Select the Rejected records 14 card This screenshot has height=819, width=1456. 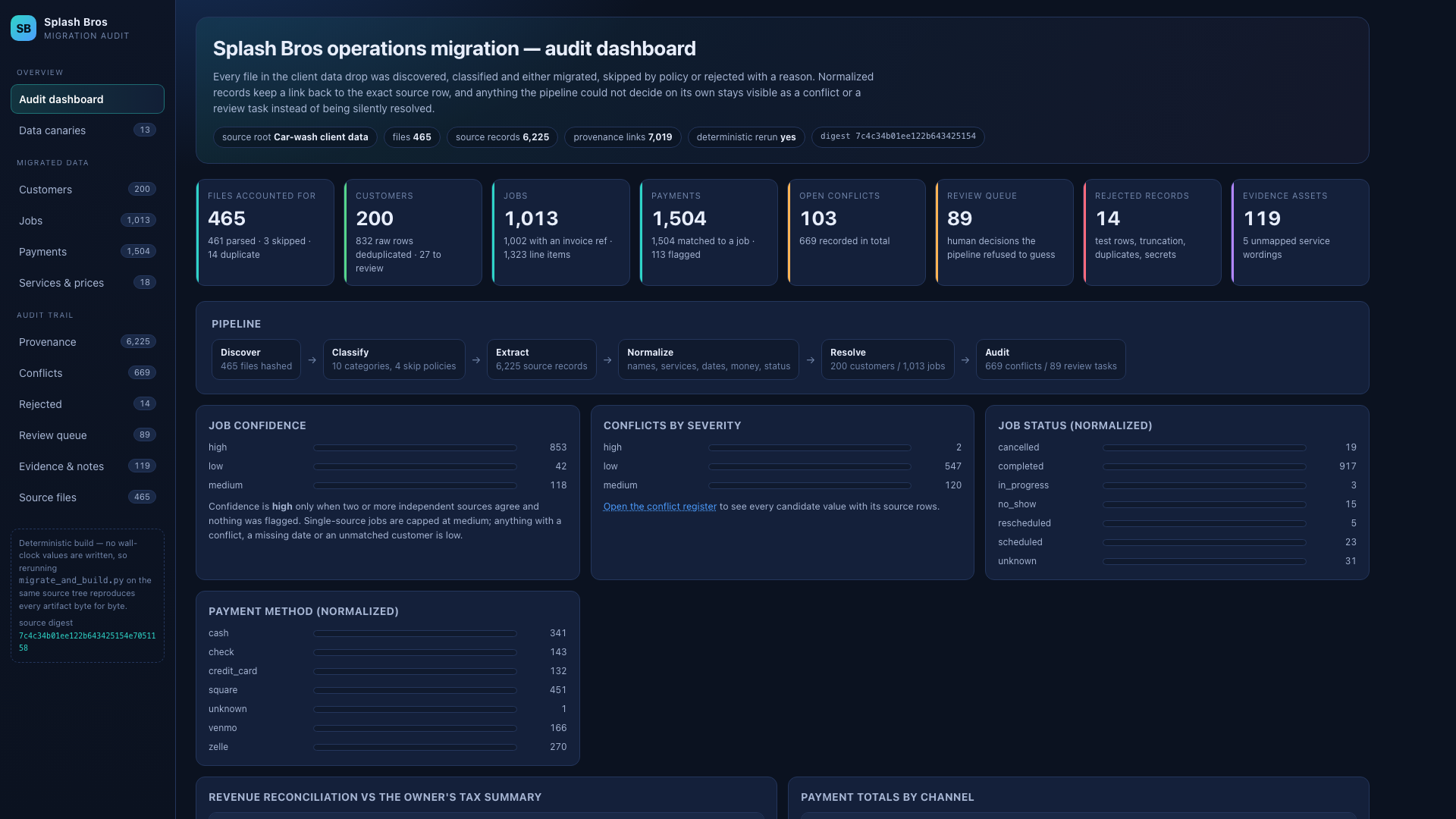pyautogui.click(x=1153, y=232)
